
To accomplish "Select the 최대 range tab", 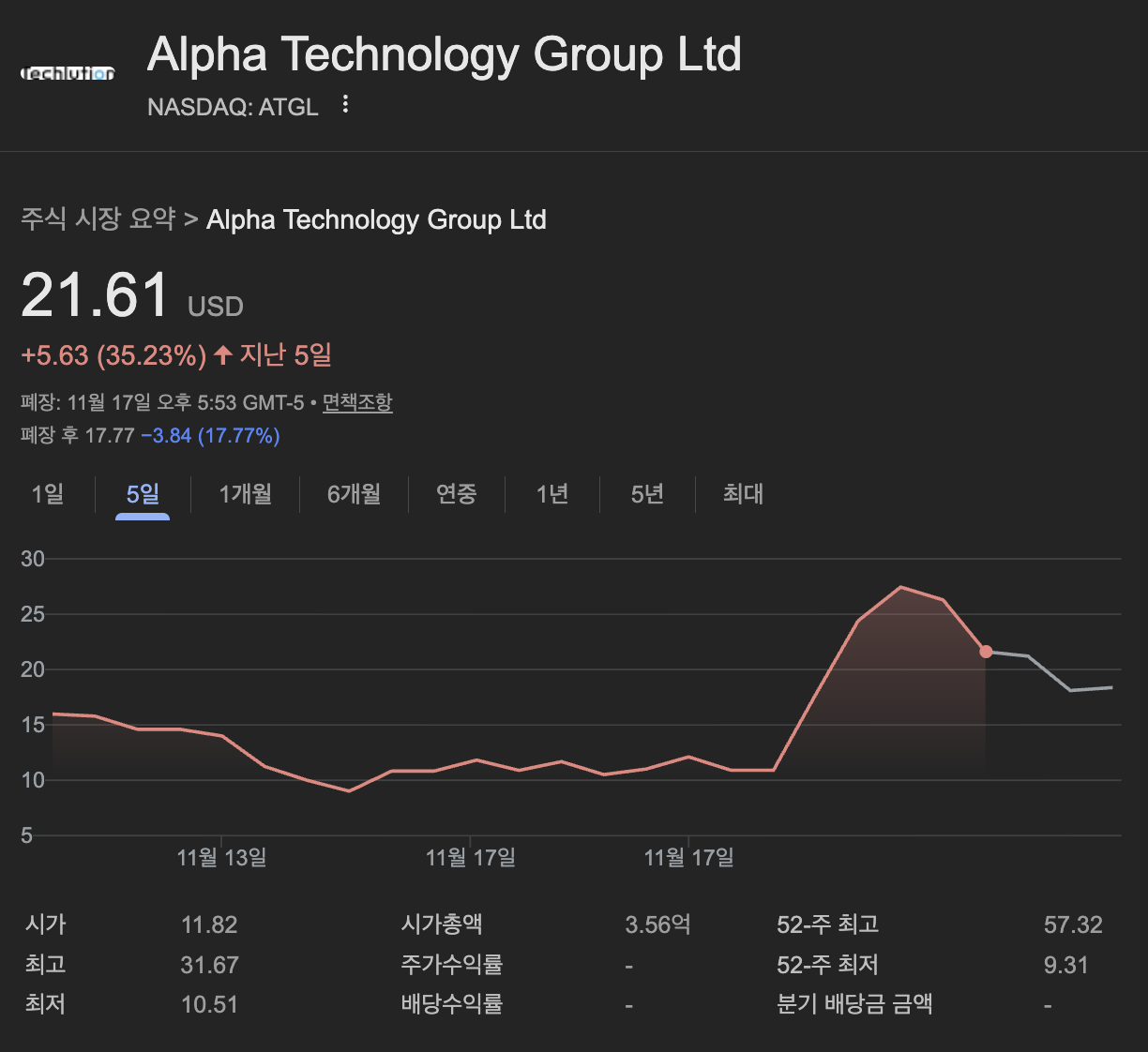I will [x=743, y=493].
